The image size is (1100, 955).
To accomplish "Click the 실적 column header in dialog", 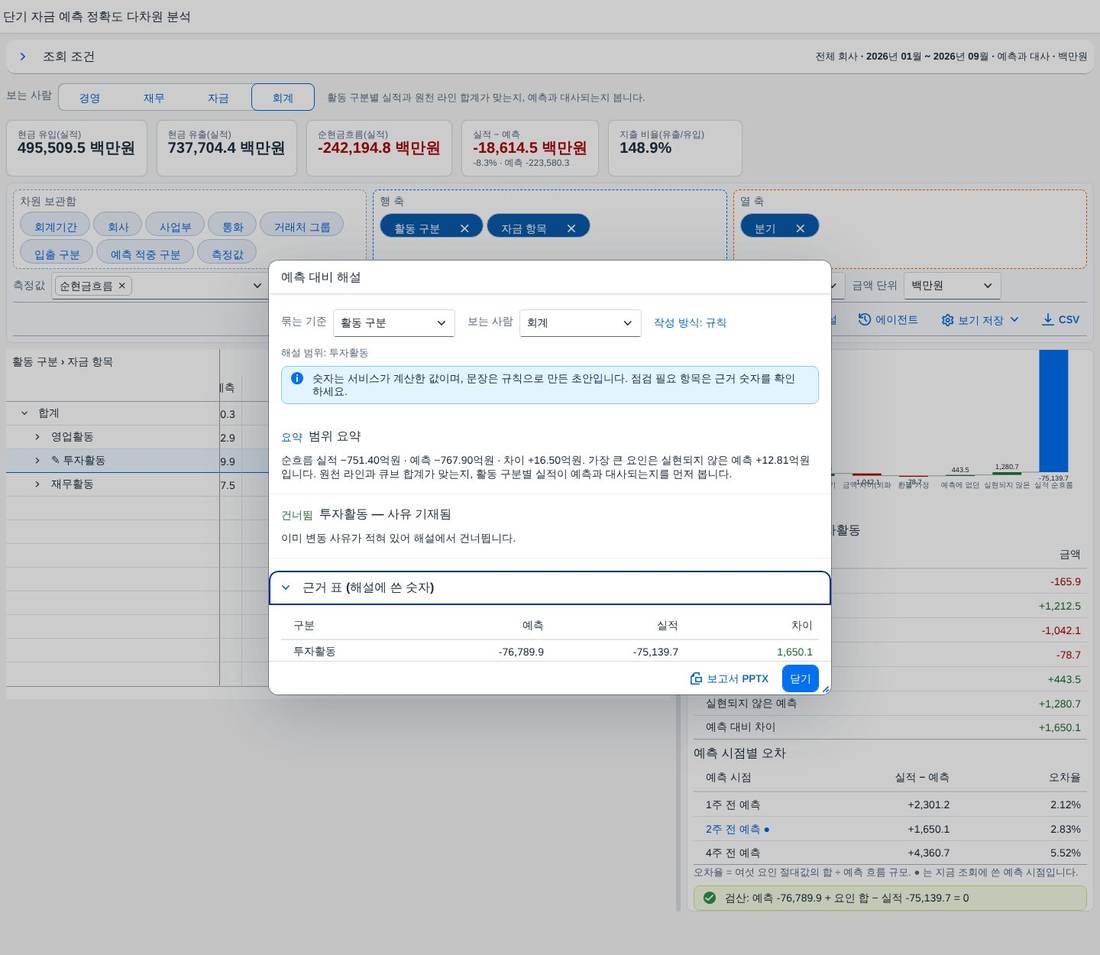I will 667,625.
